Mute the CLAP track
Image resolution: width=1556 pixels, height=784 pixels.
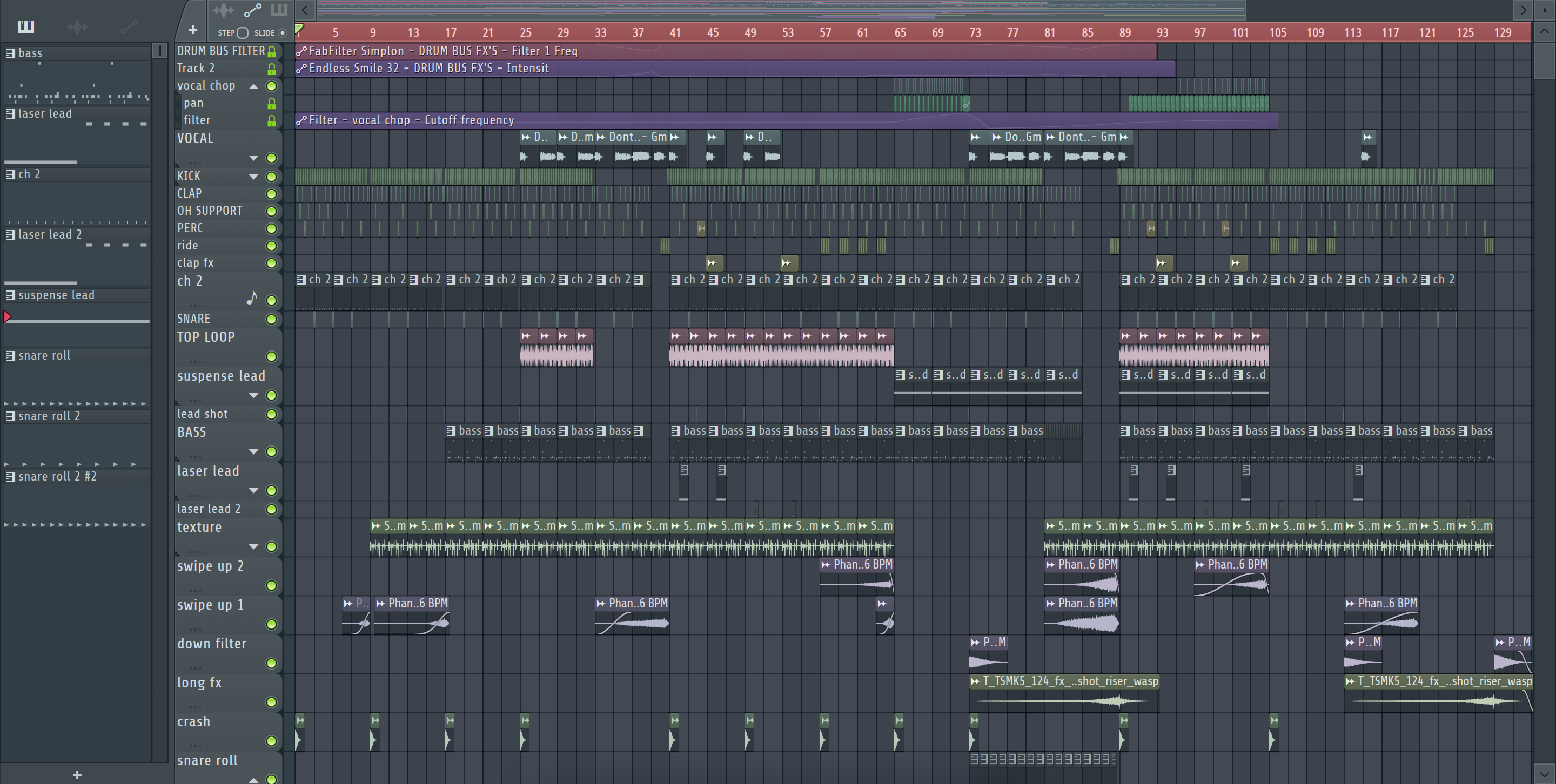(x=272, y=194)
